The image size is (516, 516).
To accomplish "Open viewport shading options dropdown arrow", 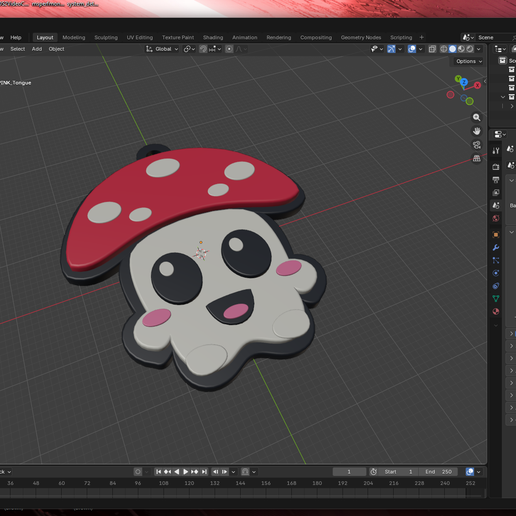I will coord(479,49).
